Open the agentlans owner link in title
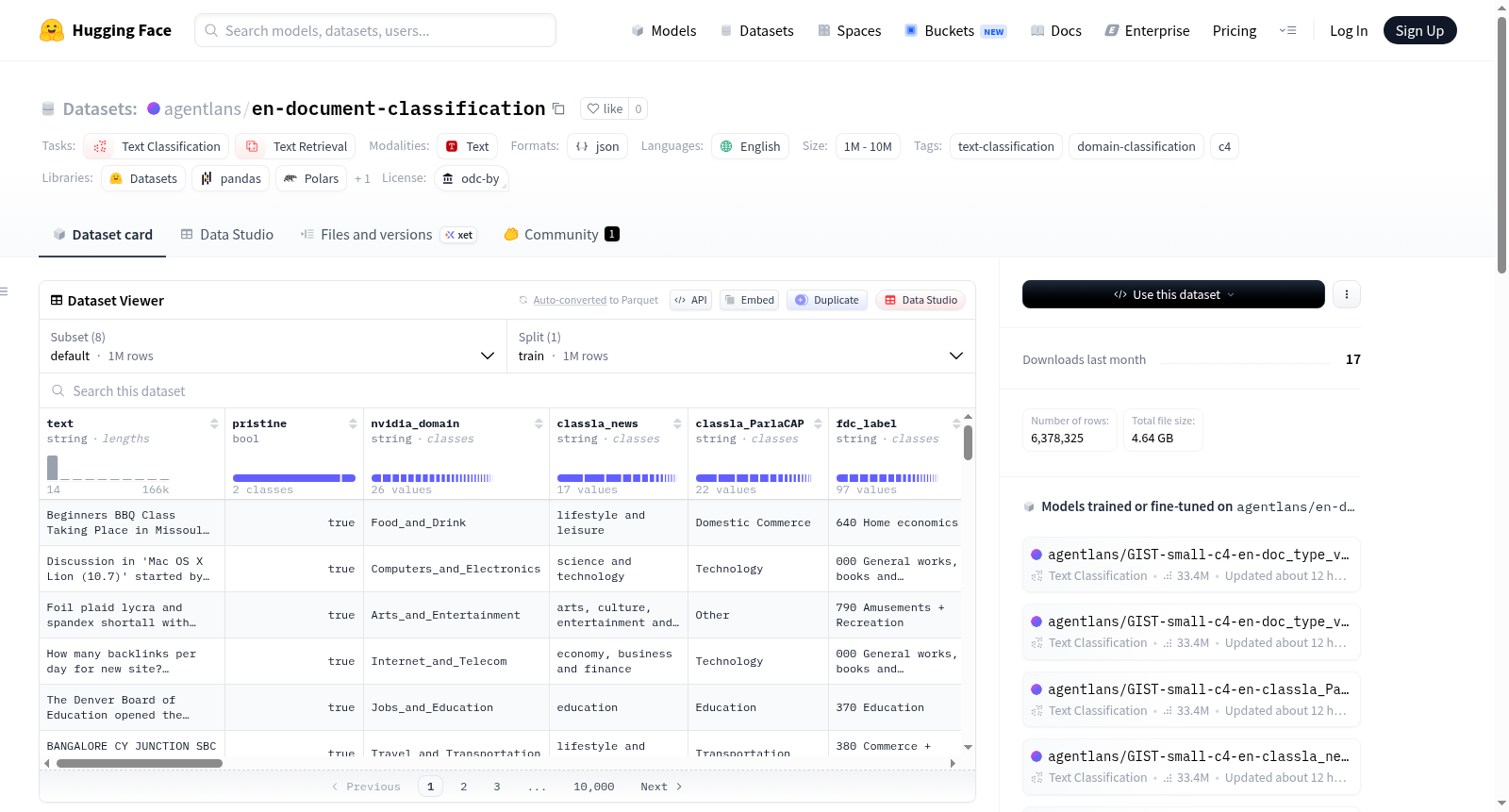 click(x=202, y=108)
